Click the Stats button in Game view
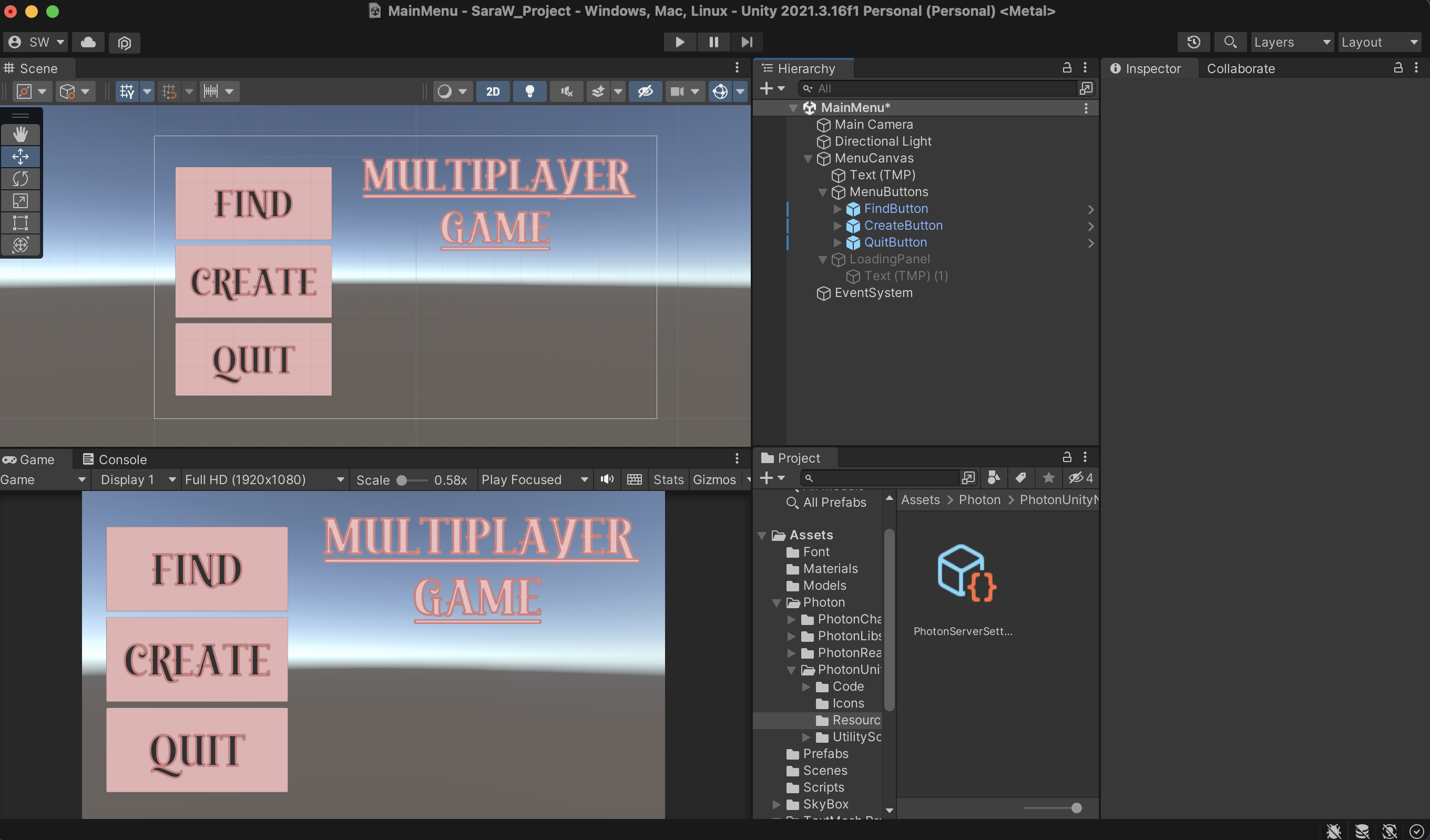Viewport: 1430px width, 840px height. tap(668, 479)
